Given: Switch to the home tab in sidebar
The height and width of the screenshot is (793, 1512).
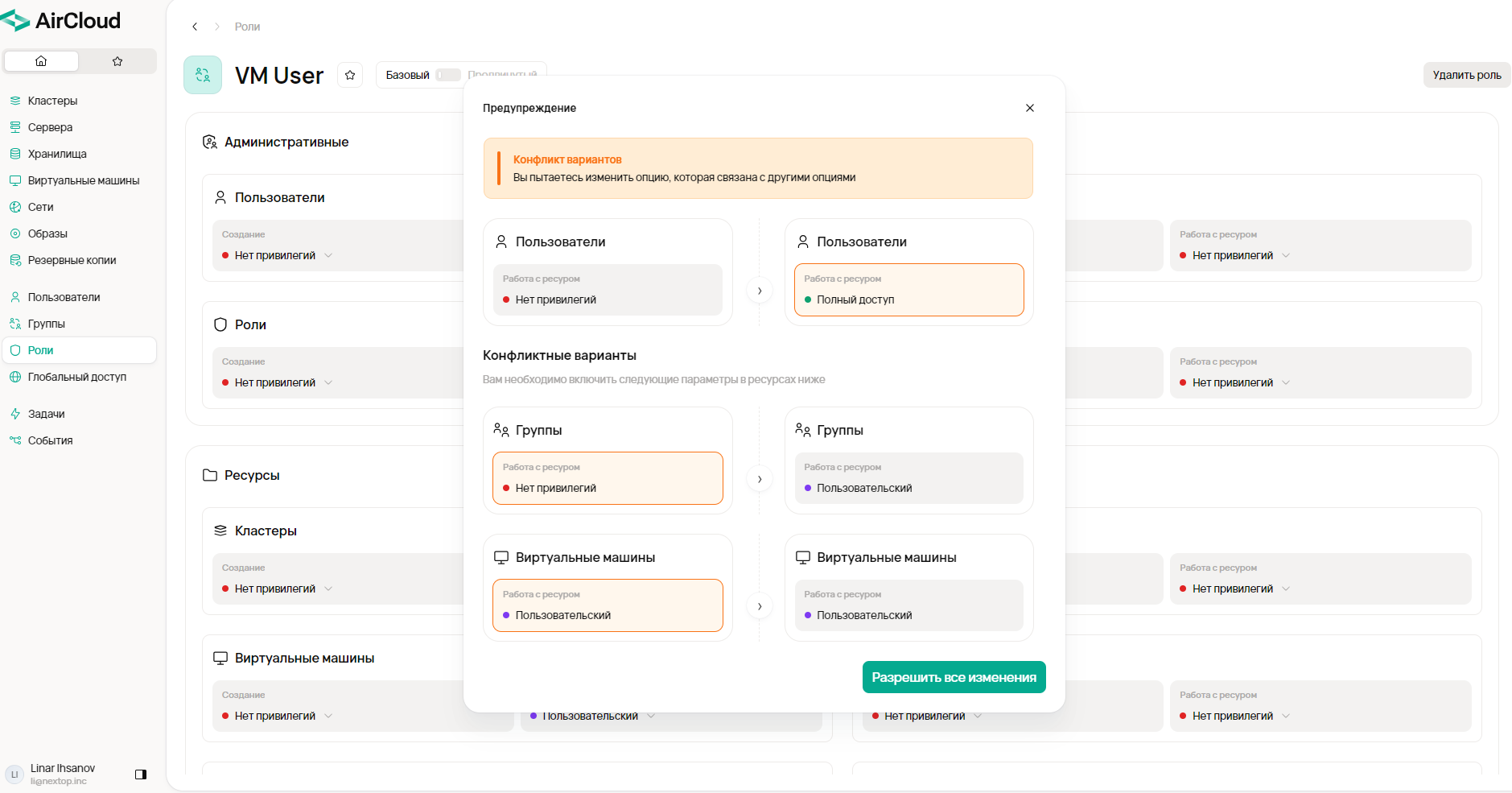Looking at the screenshot, I should click(x=42, y=61).
